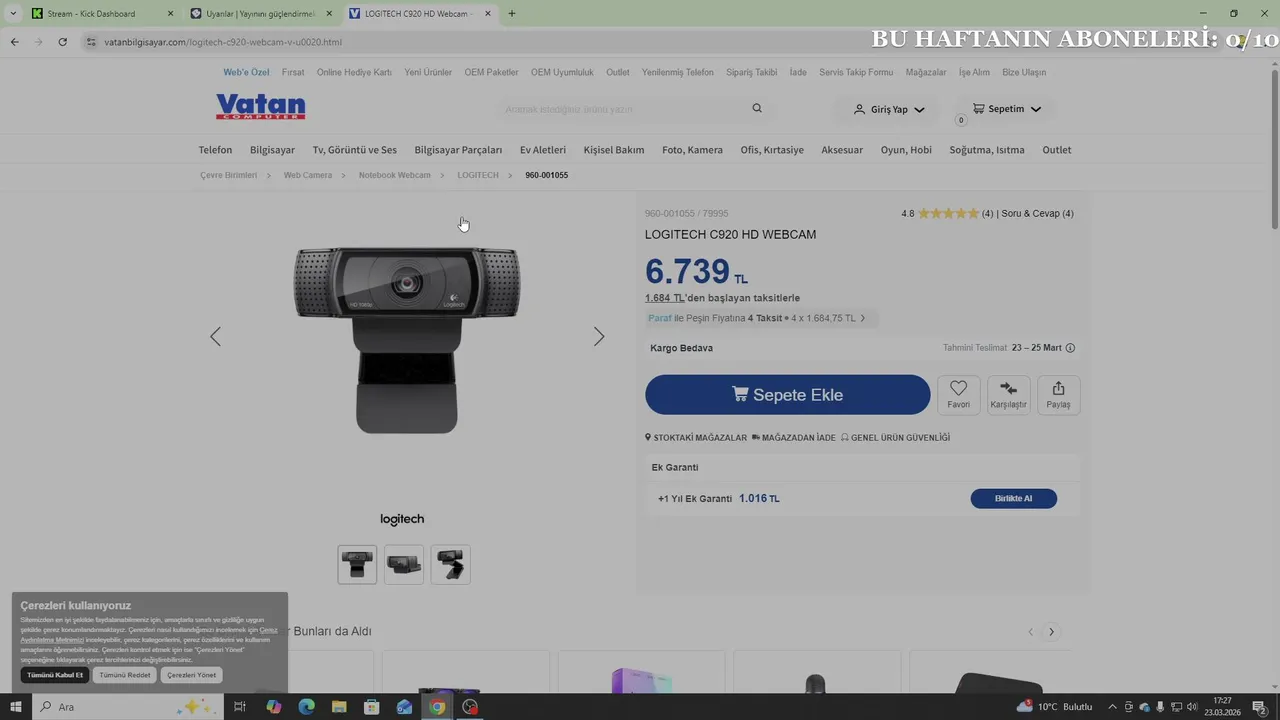Click the Chrome icon in taskbar
The image size is (1280, 720).
pyautogui.click(x=437, y=707)
